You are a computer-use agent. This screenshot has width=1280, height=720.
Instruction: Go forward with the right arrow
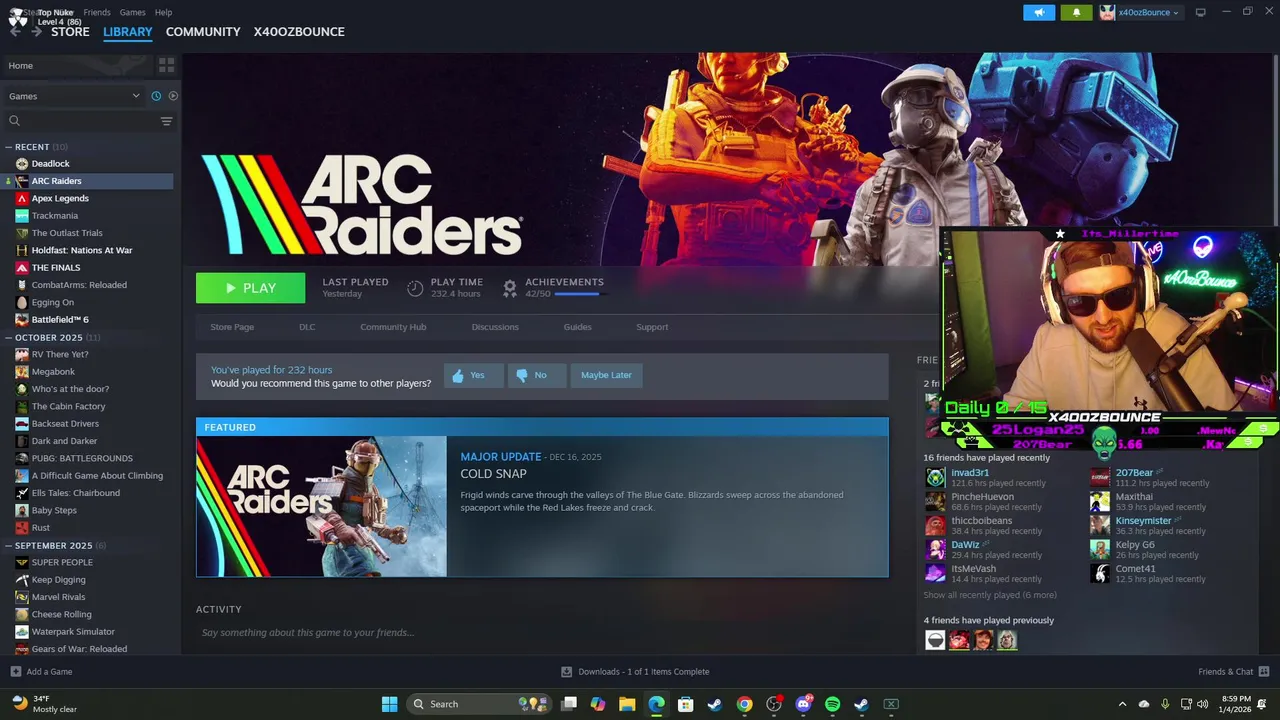coord(36,32)
